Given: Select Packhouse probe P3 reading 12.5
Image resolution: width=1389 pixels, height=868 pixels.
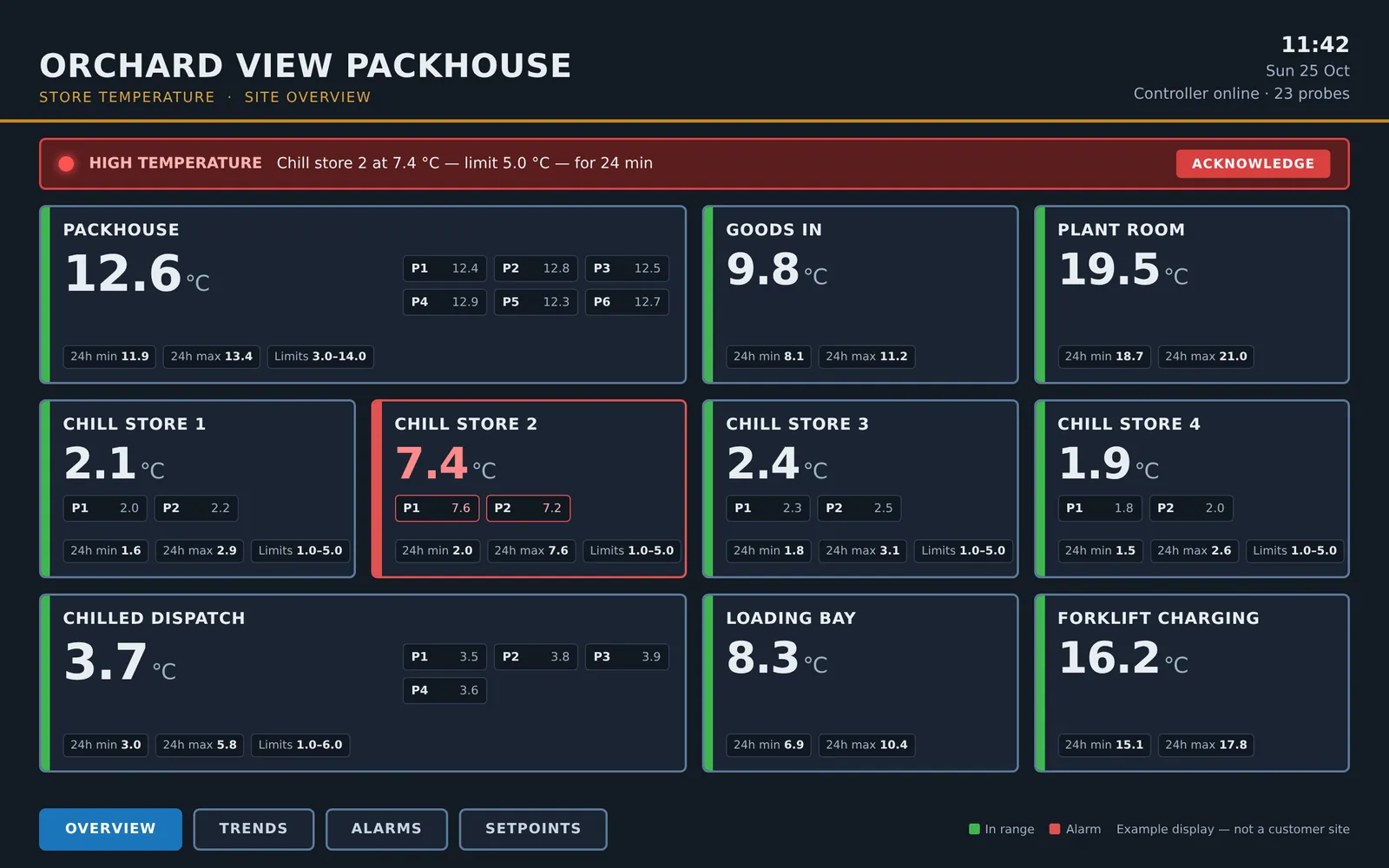Looking at the screenshot, I should [x=627, y=268].
